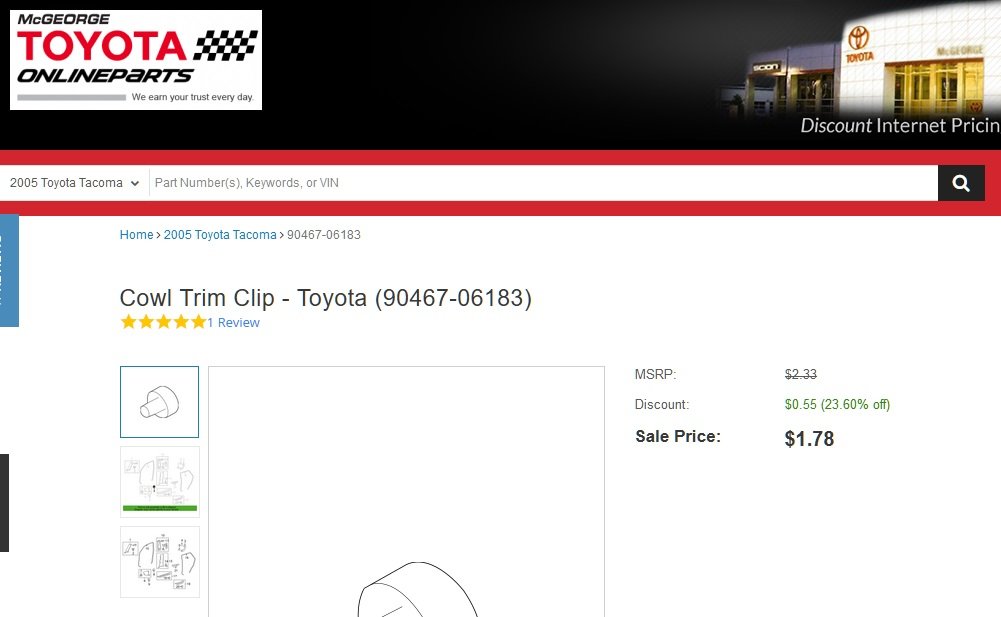Screen dimensions: 1001x617
Task: Open the blue side tab on left edge
Action: [10, 271]
